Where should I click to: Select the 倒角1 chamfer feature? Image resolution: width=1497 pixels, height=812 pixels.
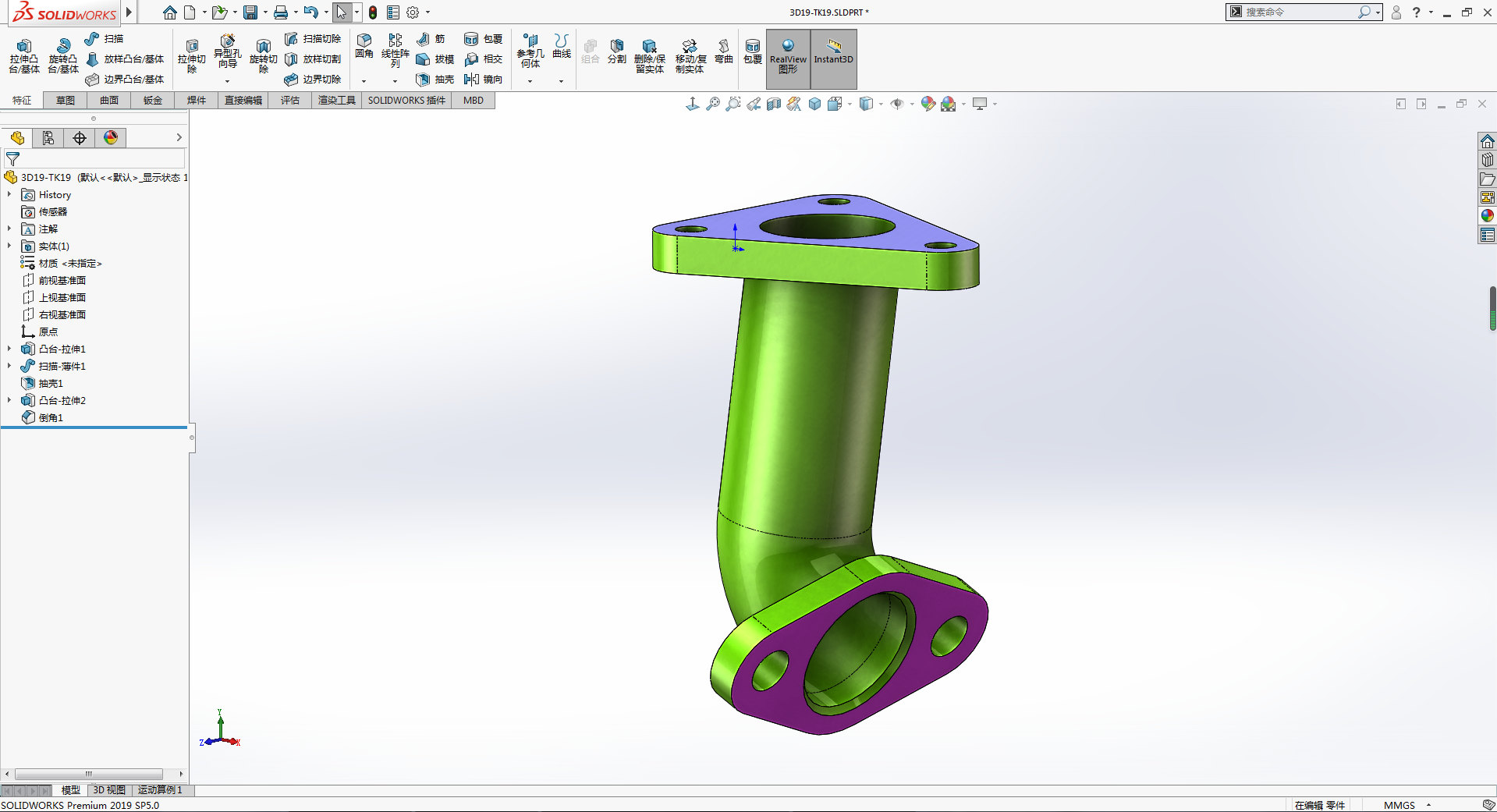pos(42,417)
